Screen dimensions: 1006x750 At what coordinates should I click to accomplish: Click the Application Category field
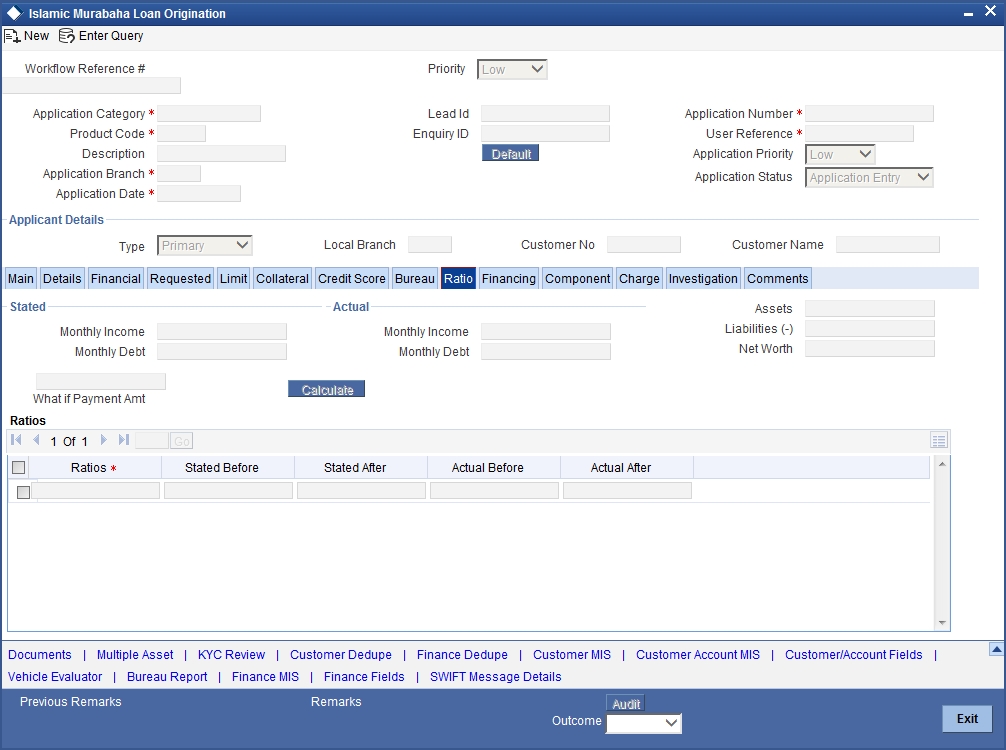209,114
